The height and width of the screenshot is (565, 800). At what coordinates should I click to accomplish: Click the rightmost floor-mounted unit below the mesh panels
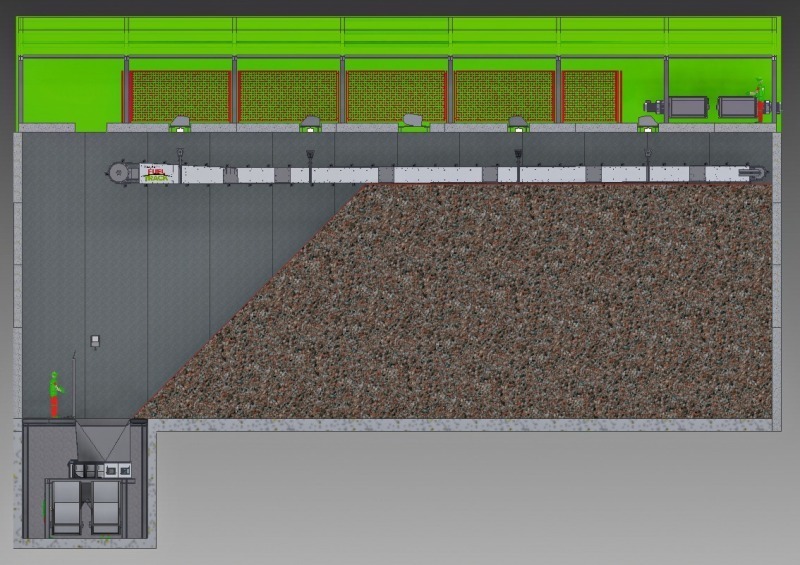[648, 124]
